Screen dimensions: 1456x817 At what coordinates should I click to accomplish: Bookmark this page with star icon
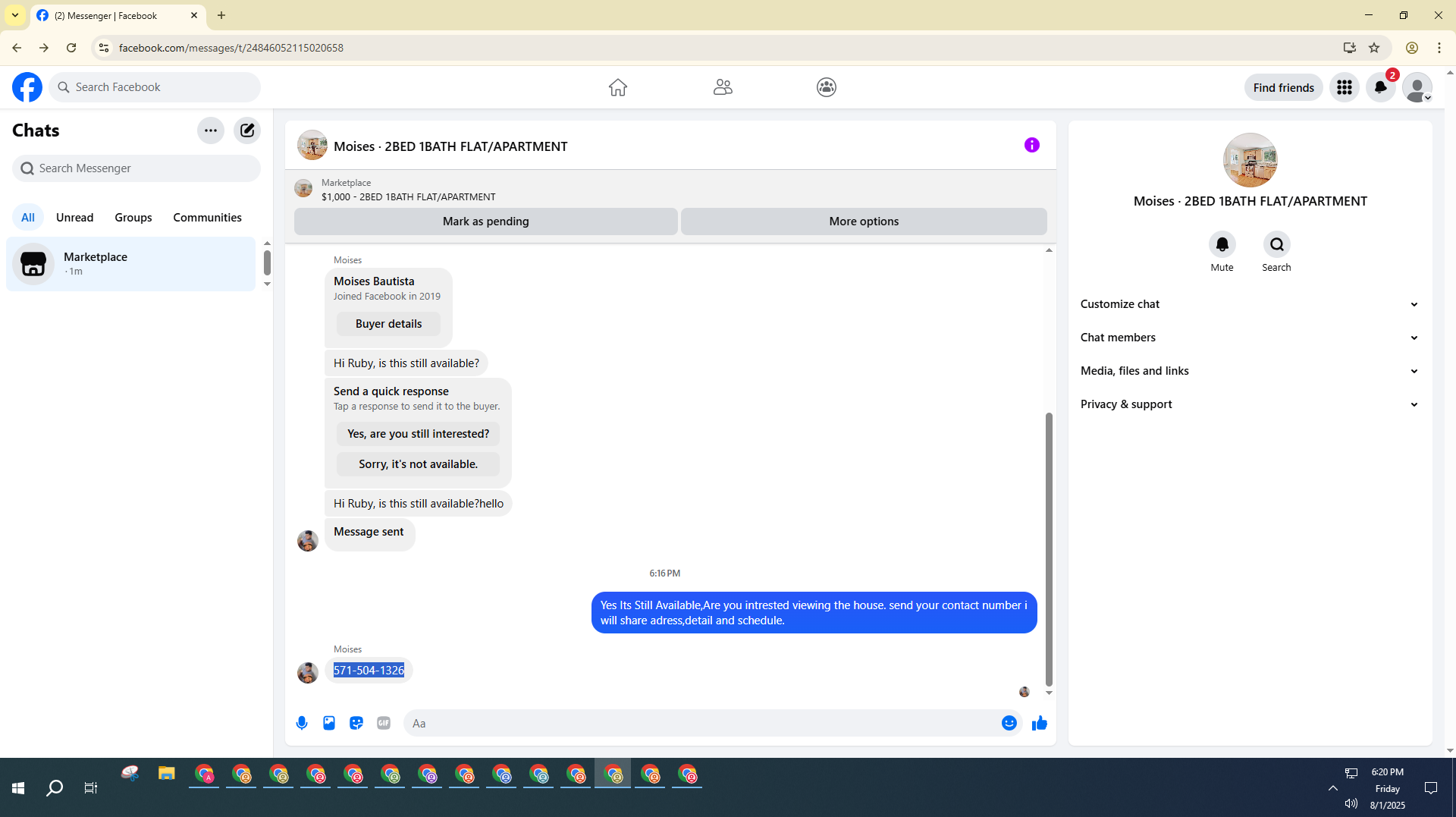click(x=1374, y=48)
